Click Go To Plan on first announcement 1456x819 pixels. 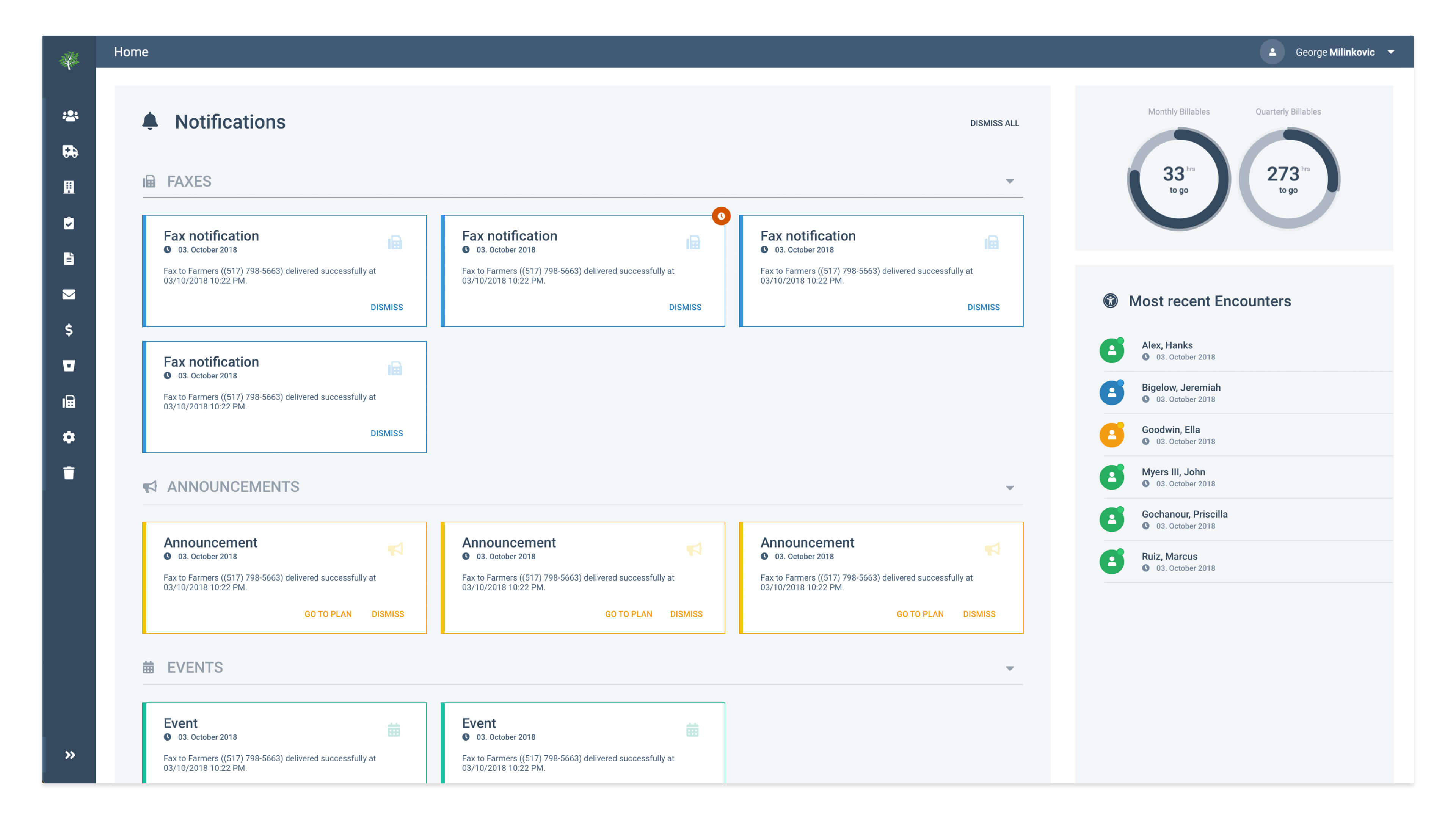click(328, 614)
